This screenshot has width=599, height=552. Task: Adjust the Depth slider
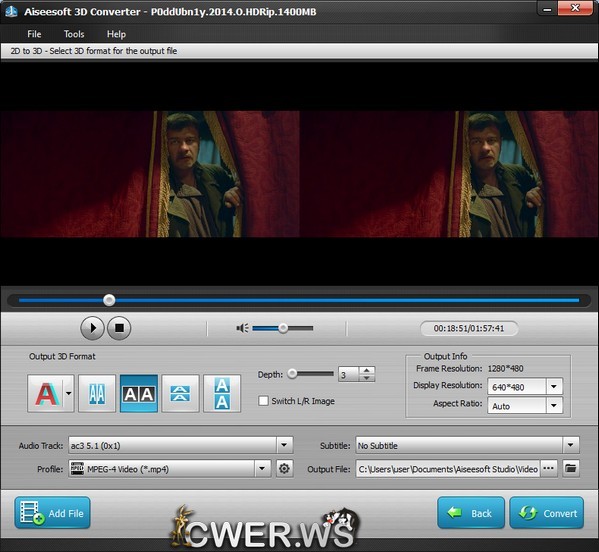tap(310, 374)
